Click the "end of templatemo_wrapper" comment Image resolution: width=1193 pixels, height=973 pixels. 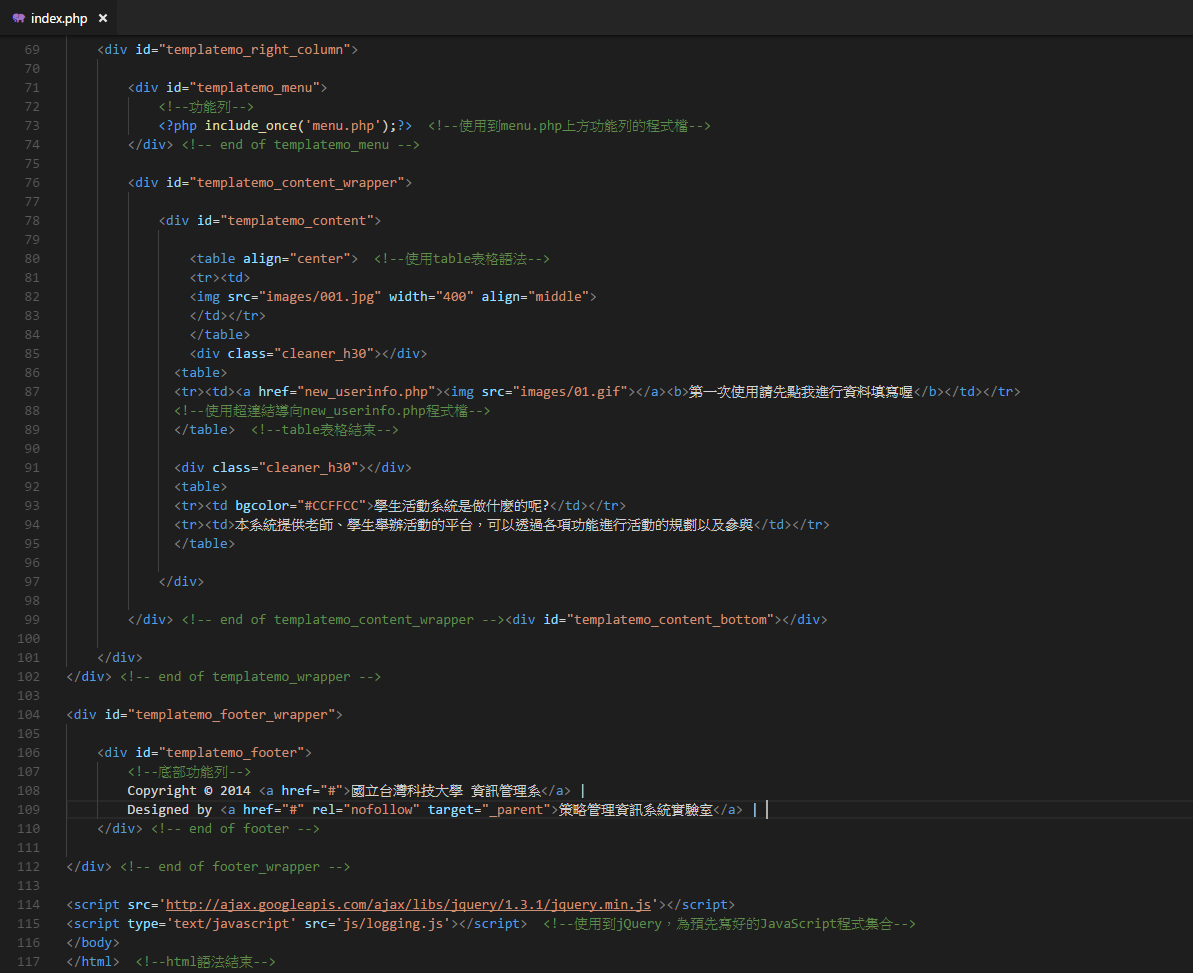click(250, 677)
